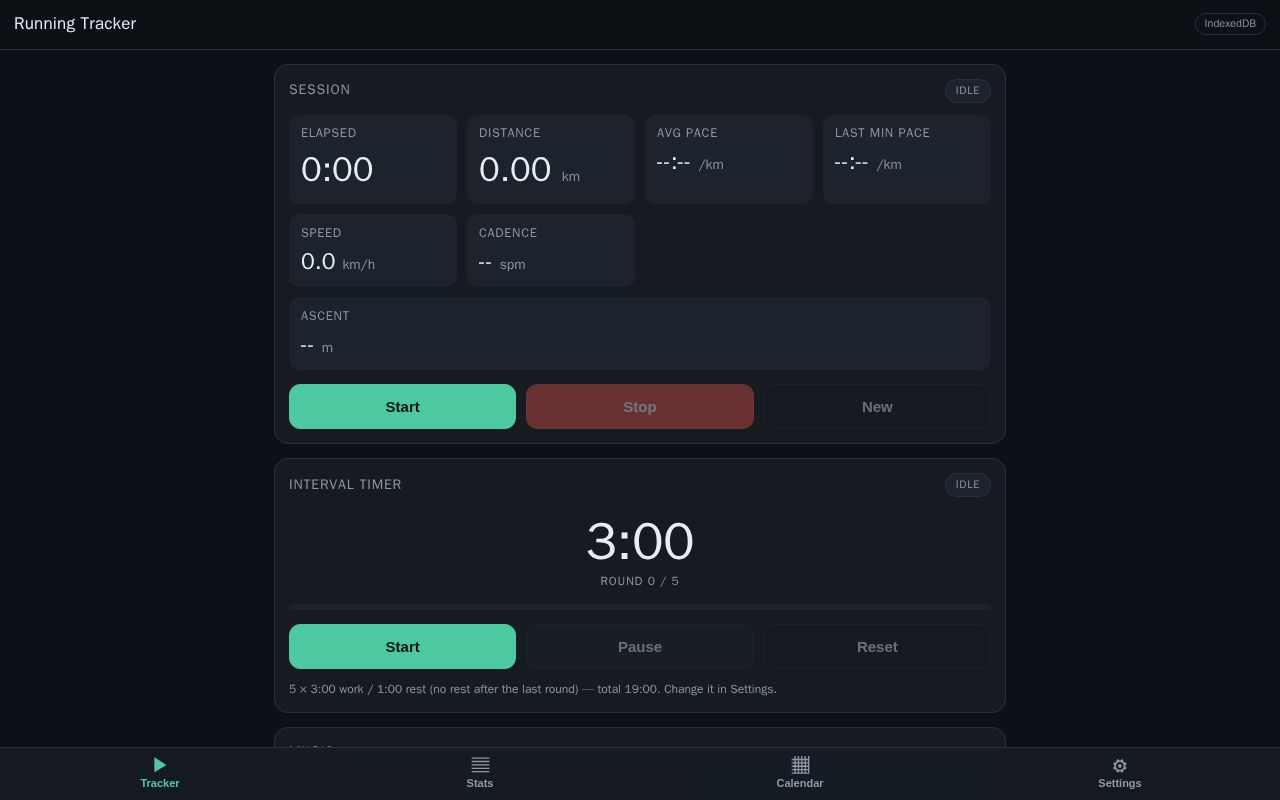This screenshot has width=1280, height=800.
Task: Open the Tracker tab play icon
Action: point(160,765)
